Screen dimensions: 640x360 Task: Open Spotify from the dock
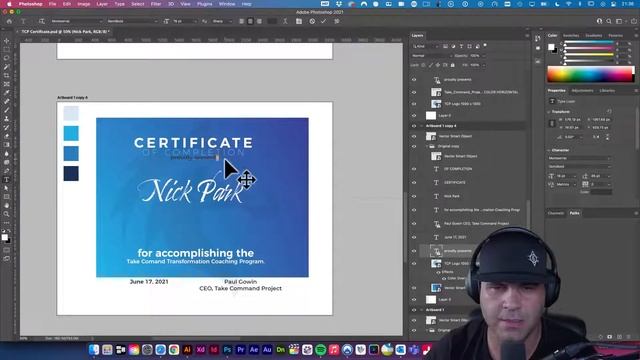(320, 350)
